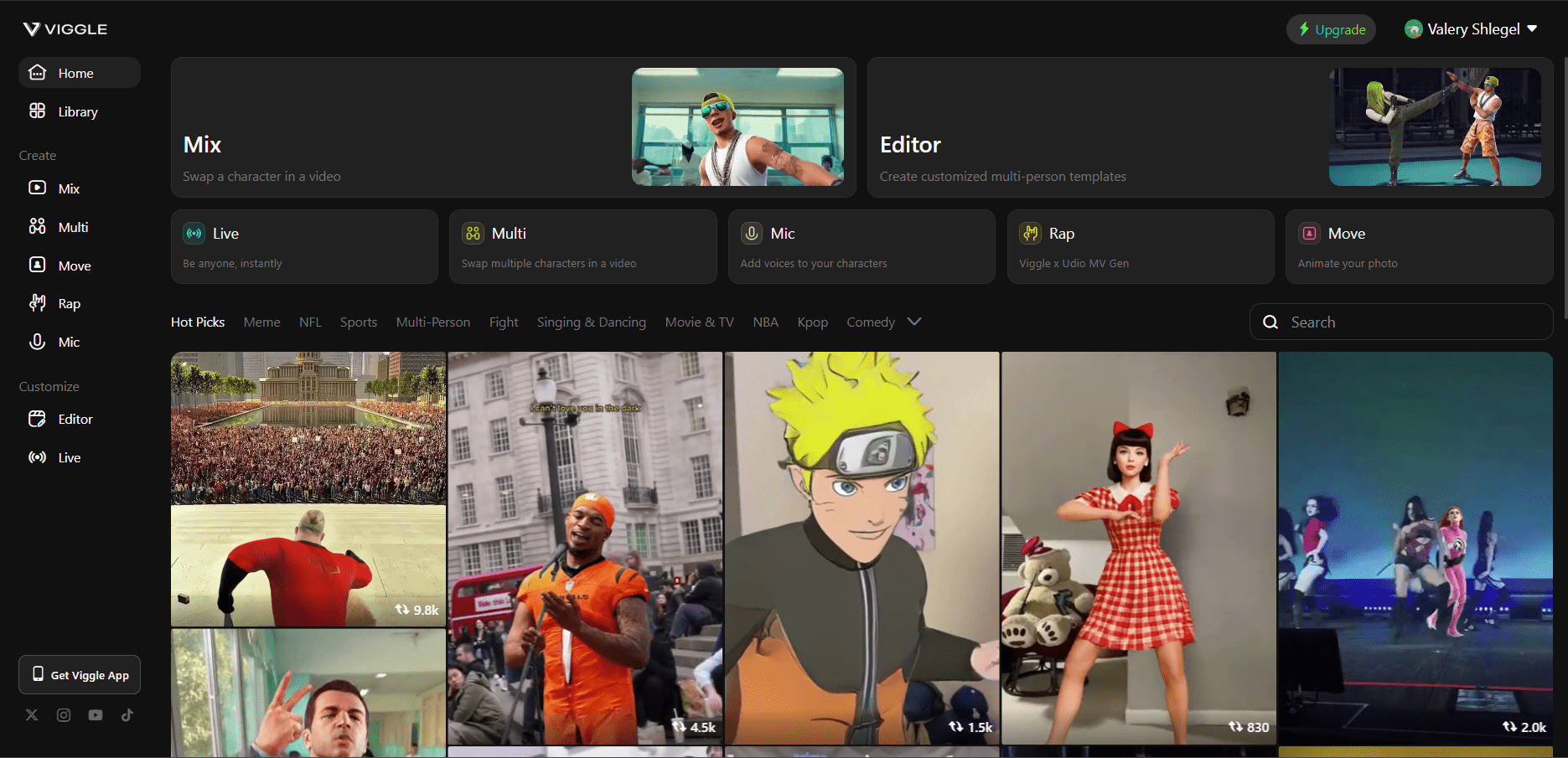Viewport: 1568px width, 758px height.
Task: Click the Mic card icon
Action: [753, 234]
